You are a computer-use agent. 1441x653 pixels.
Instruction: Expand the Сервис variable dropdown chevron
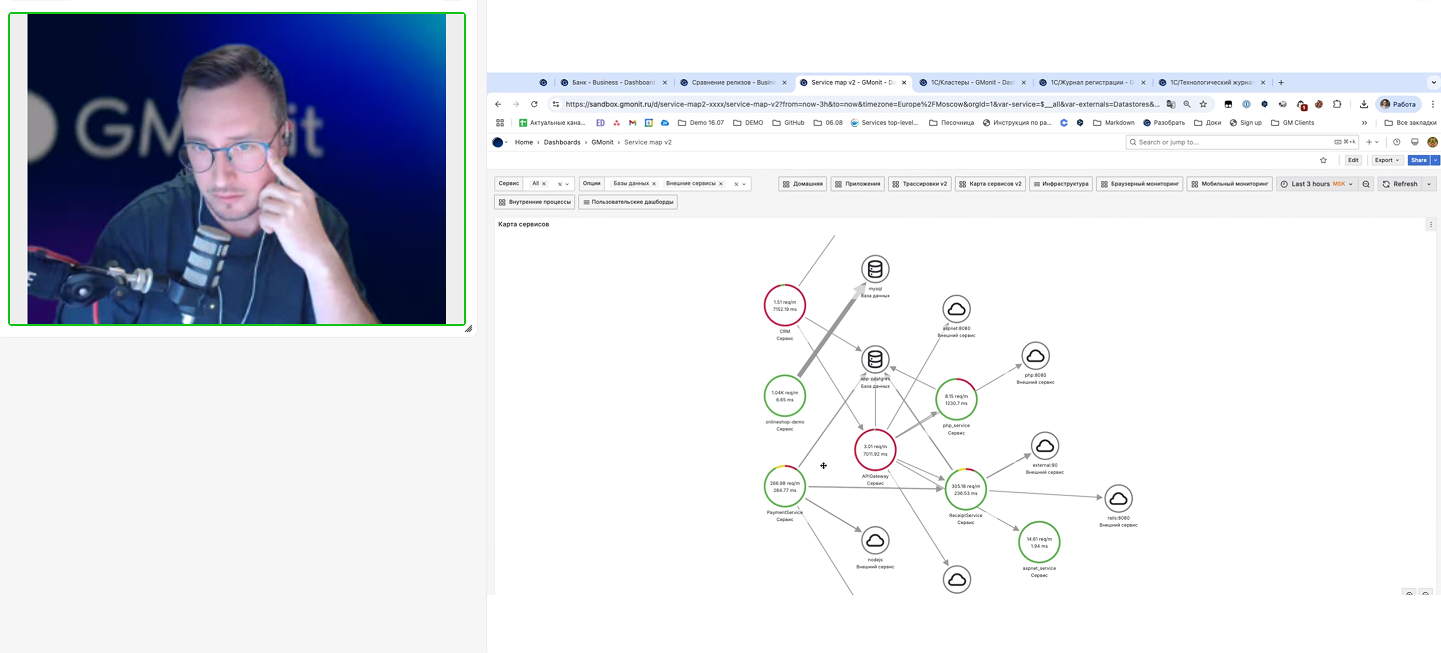567,184
